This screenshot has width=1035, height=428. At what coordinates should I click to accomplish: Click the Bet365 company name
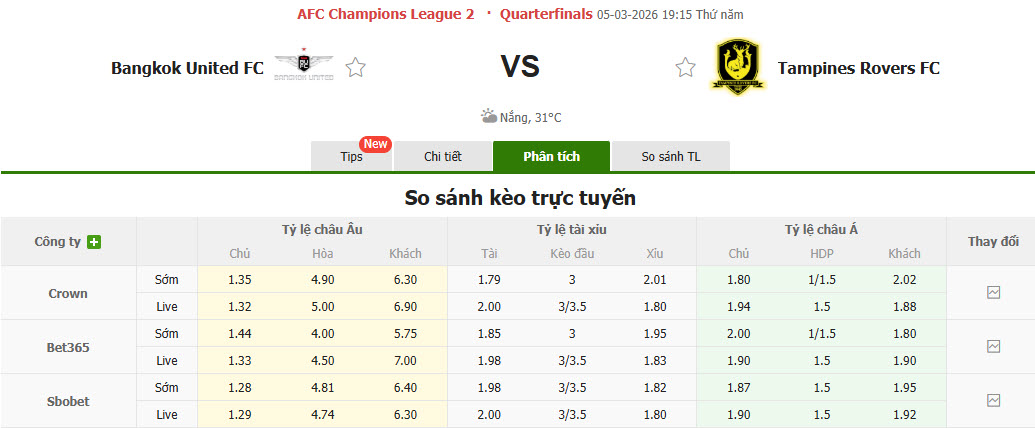pyautogui.click(x=68, y=347)
